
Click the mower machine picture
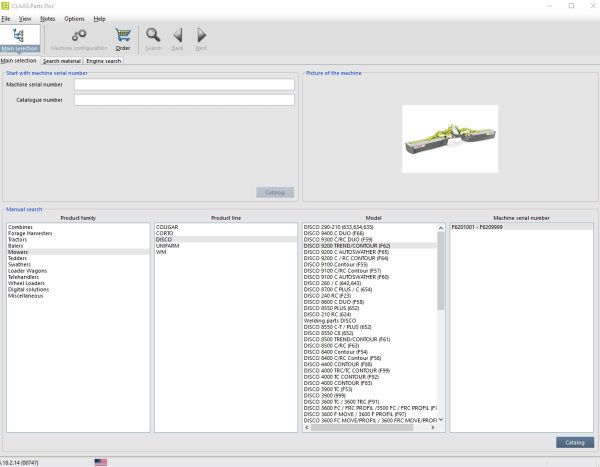click(x=450, y=139)
